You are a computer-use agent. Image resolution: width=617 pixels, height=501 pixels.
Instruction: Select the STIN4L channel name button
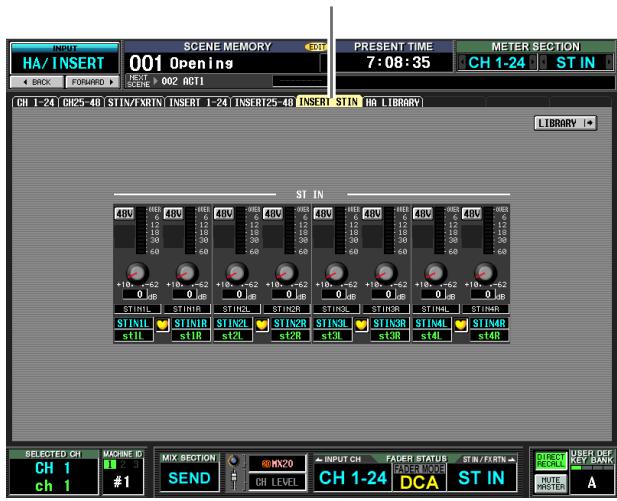click(432, 324)
